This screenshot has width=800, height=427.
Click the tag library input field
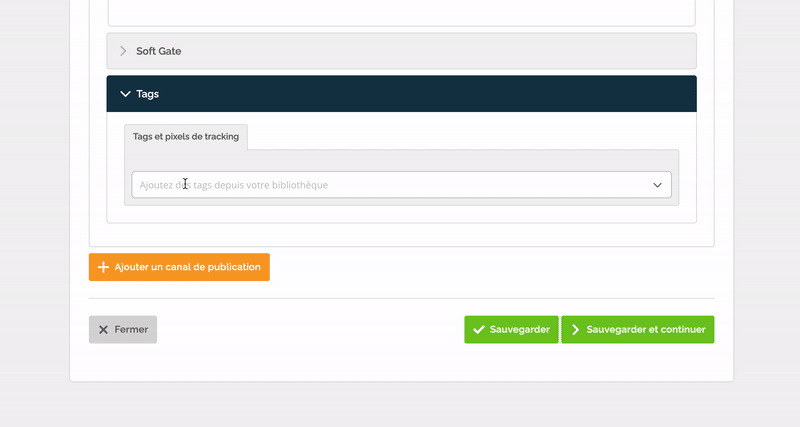click(x=402, y=185)
